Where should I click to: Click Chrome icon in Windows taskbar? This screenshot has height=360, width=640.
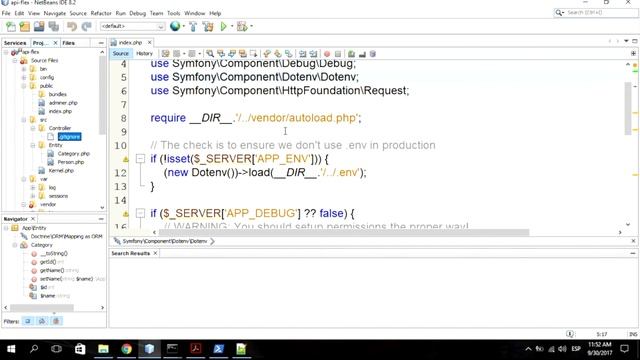click(127, 349)
